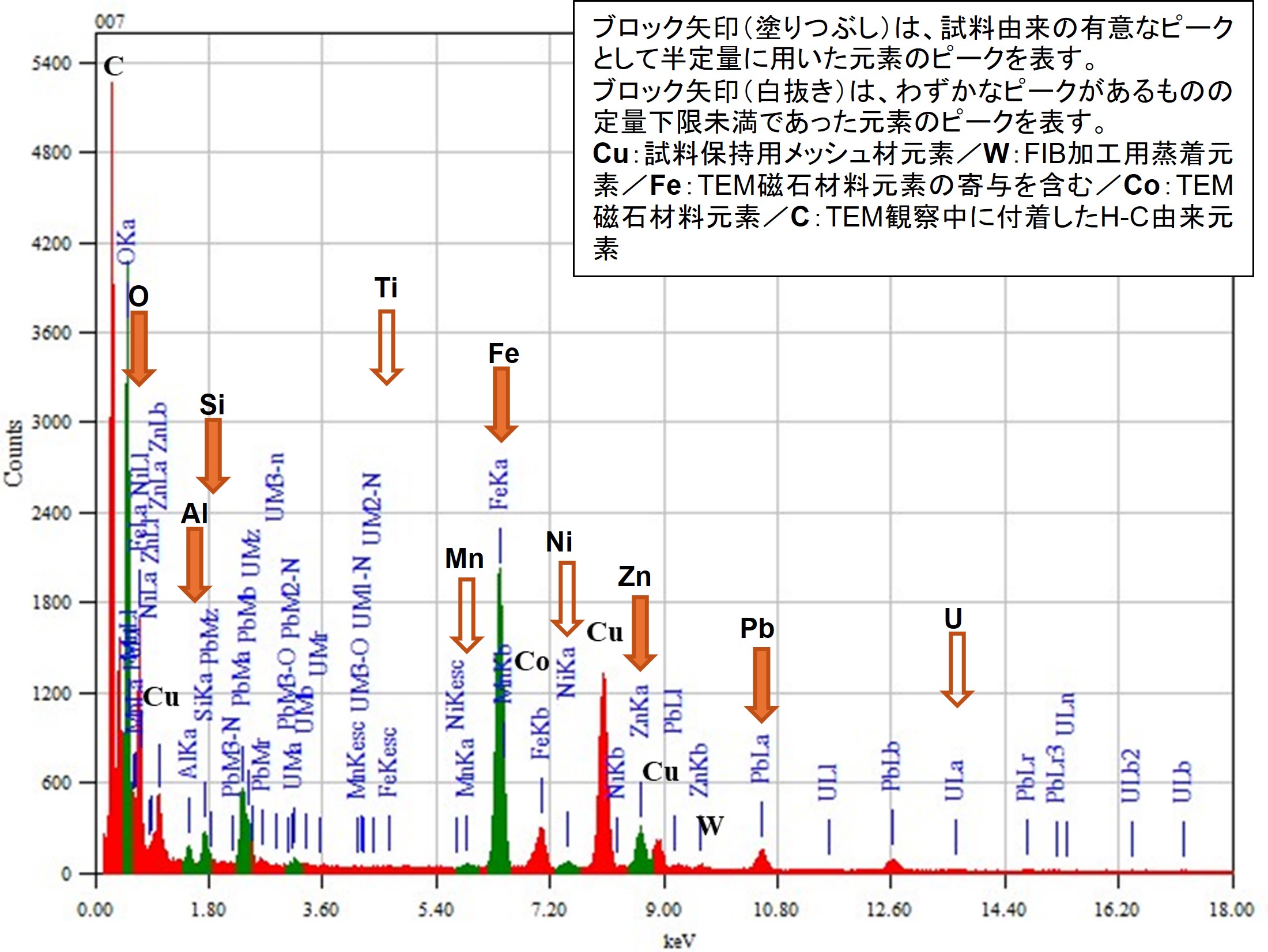Image resolution: width=1268 pixels, height=952 pixels.
Task: Select the blue PbLa line label
Action: pyautogui.click(x=760, y=758)
